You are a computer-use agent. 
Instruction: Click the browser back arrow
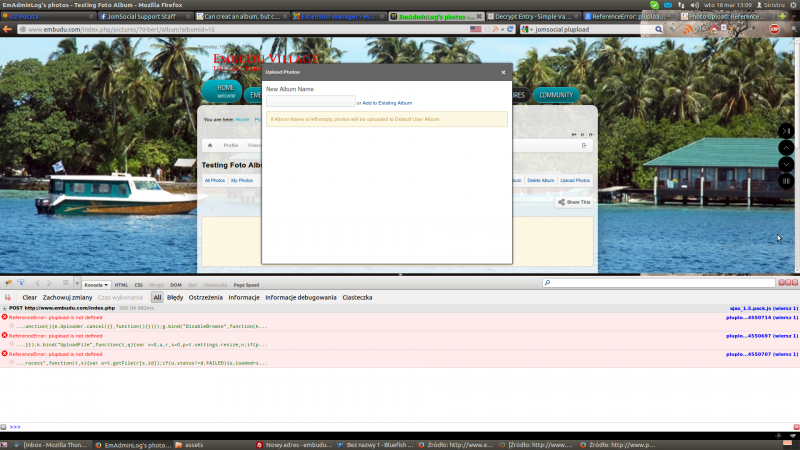7,29
